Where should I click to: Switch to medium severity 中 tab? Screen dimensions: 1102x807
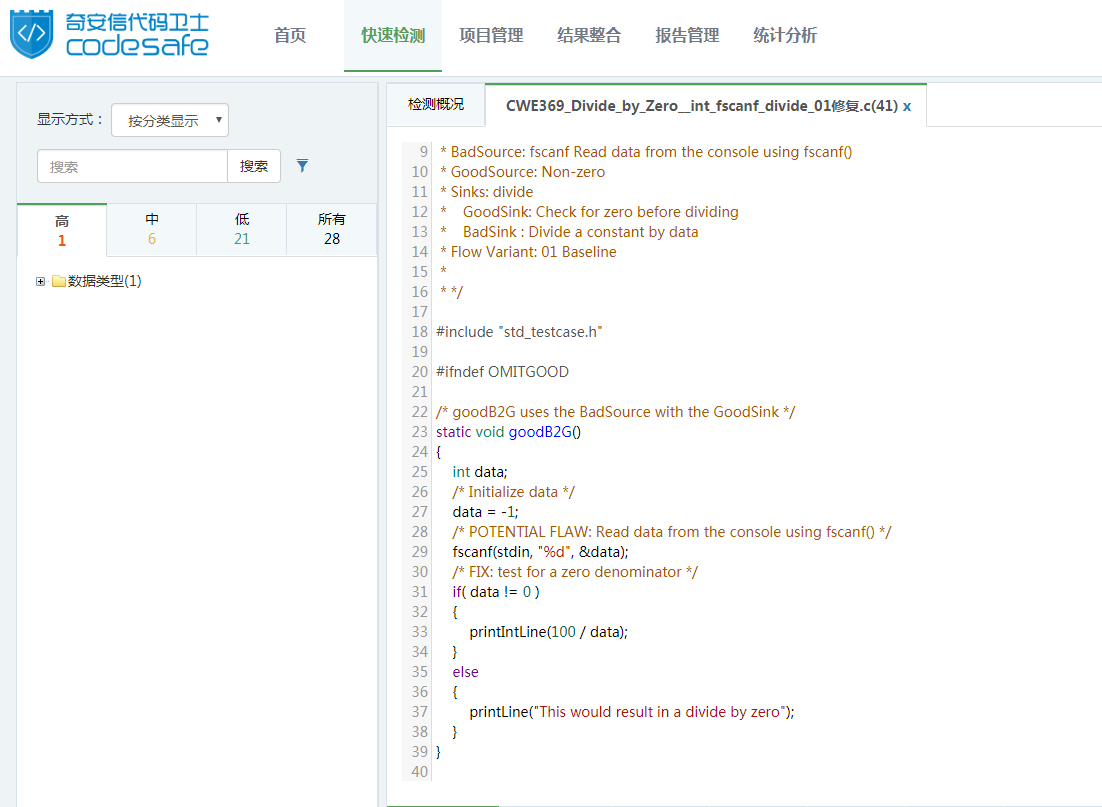pos(152,229)
